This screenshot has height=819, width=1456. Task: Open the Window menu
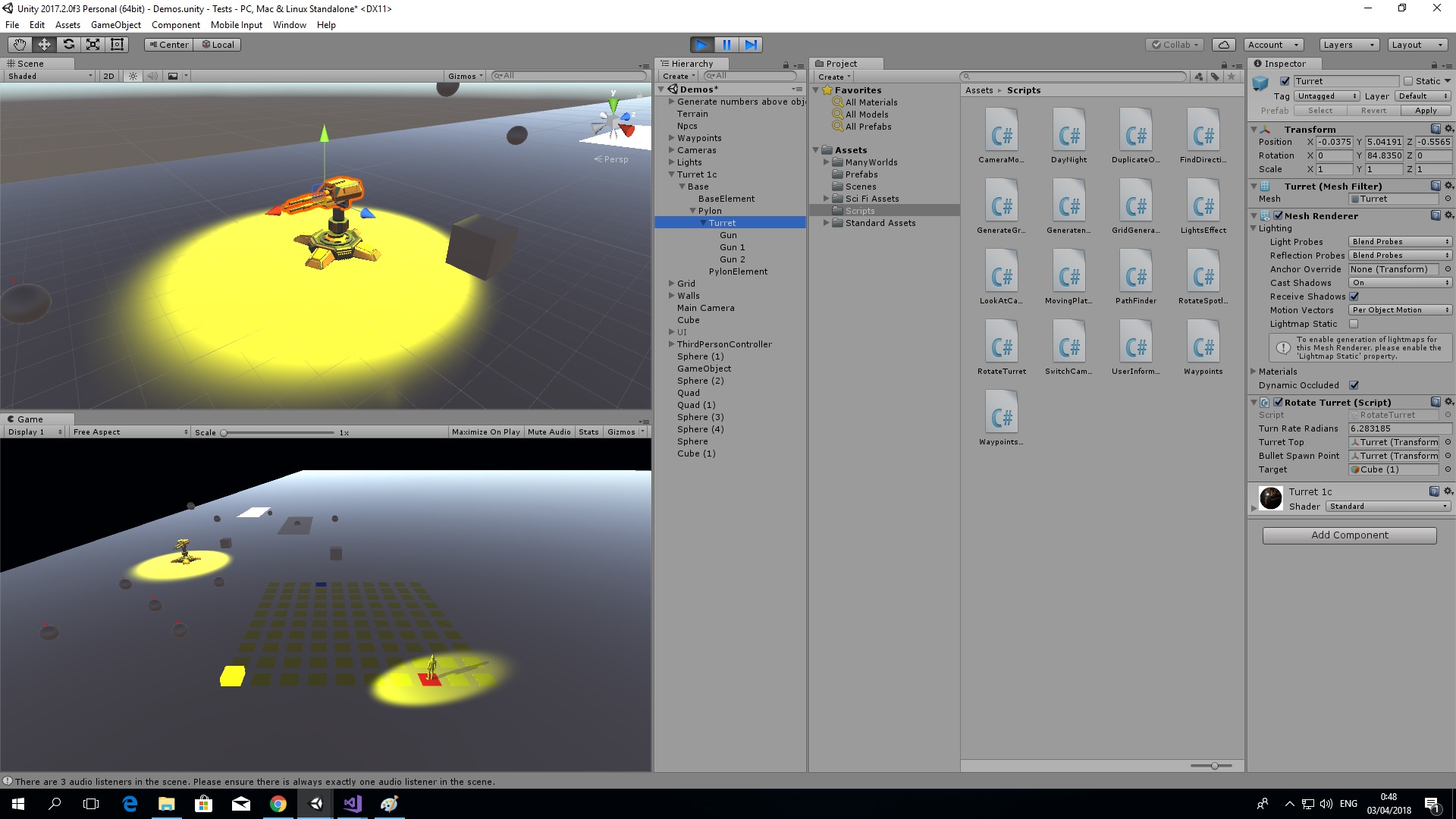290,25
